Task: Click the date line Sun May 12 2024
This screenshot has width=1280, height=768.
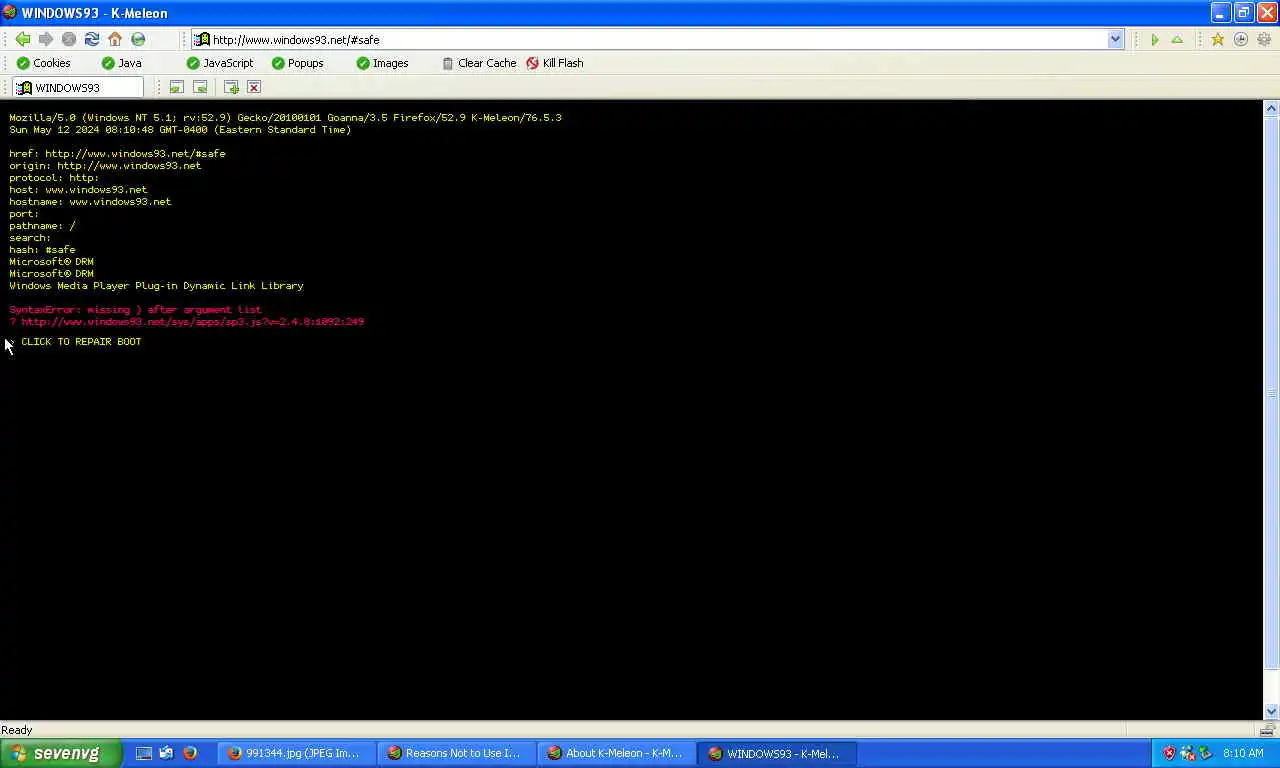Action: [180, 130]
